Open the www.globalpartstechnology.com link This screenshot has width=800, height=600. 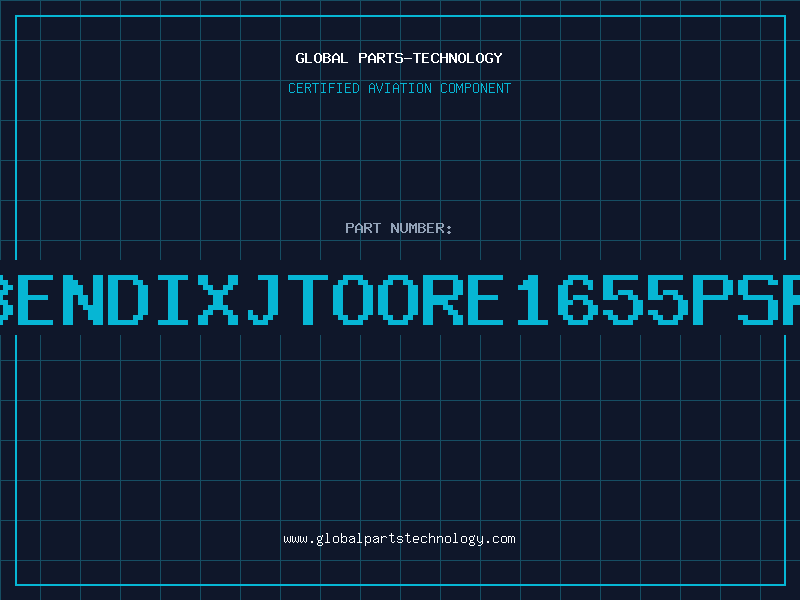pyautogui.click(x=399, y=539)
